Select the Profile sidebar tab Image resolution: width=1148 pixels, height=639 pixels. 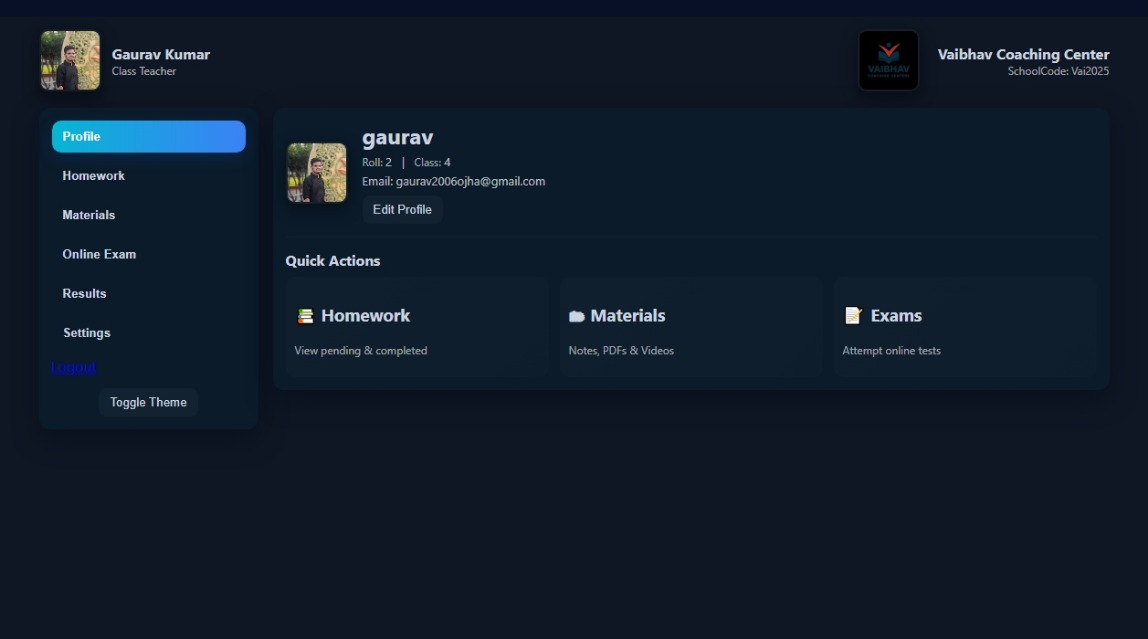point(149,137)
